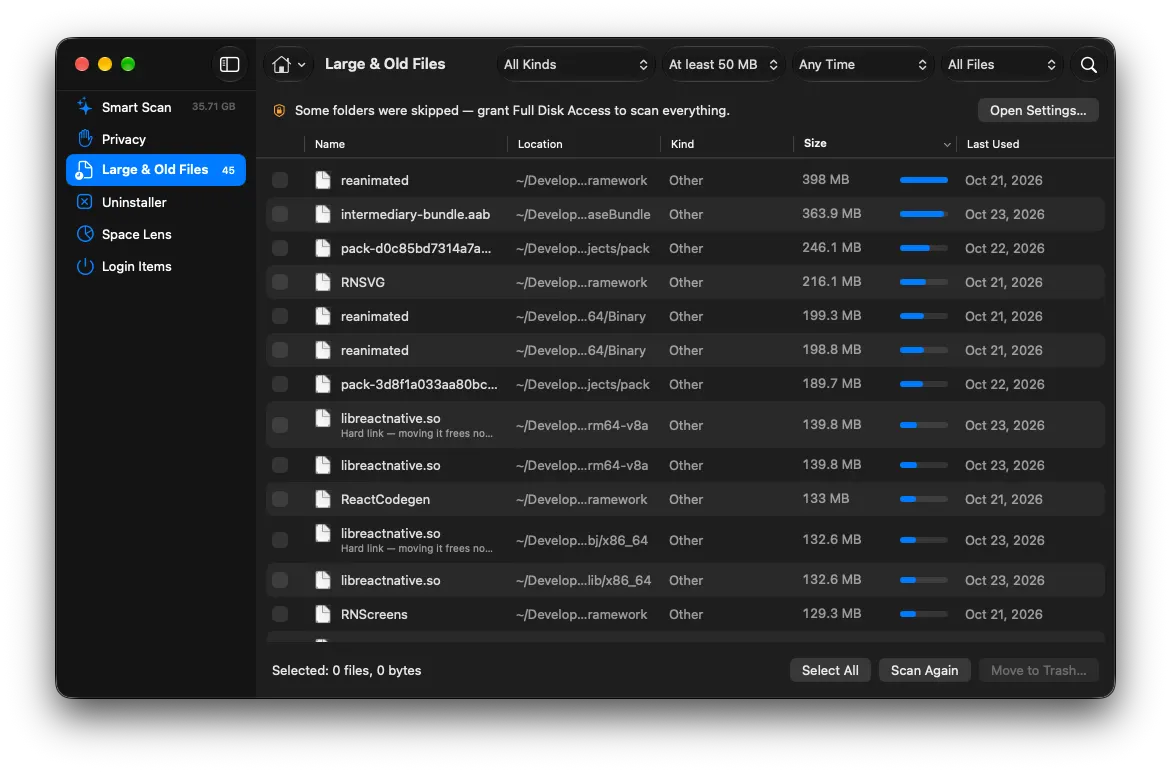1171x772 pixels.
Task: Open the Any Time filter dropdown
Action: click(x=862, y=65)
